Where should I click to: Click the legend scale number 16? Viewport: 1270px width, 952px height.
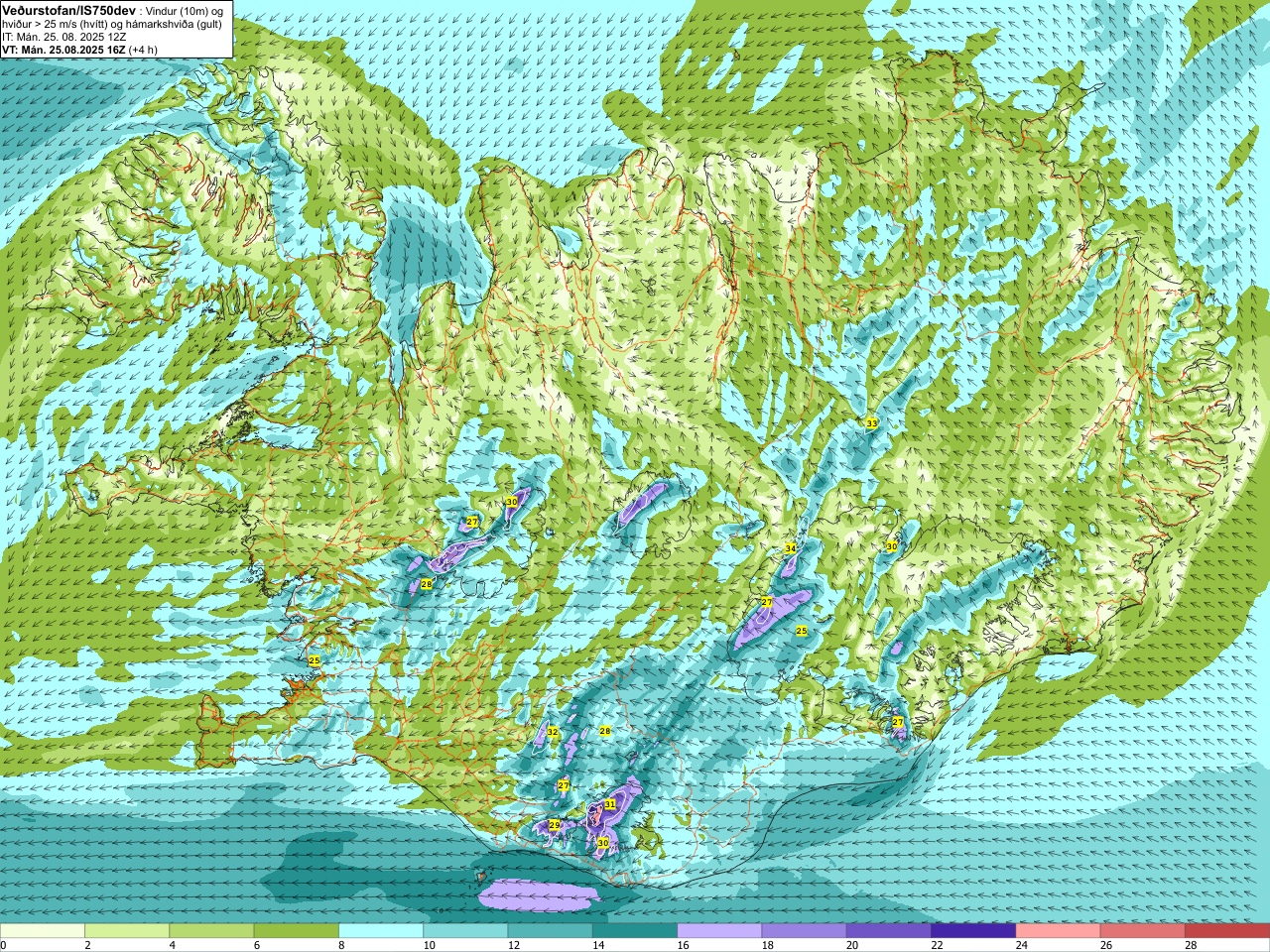[x=683, y=945]
